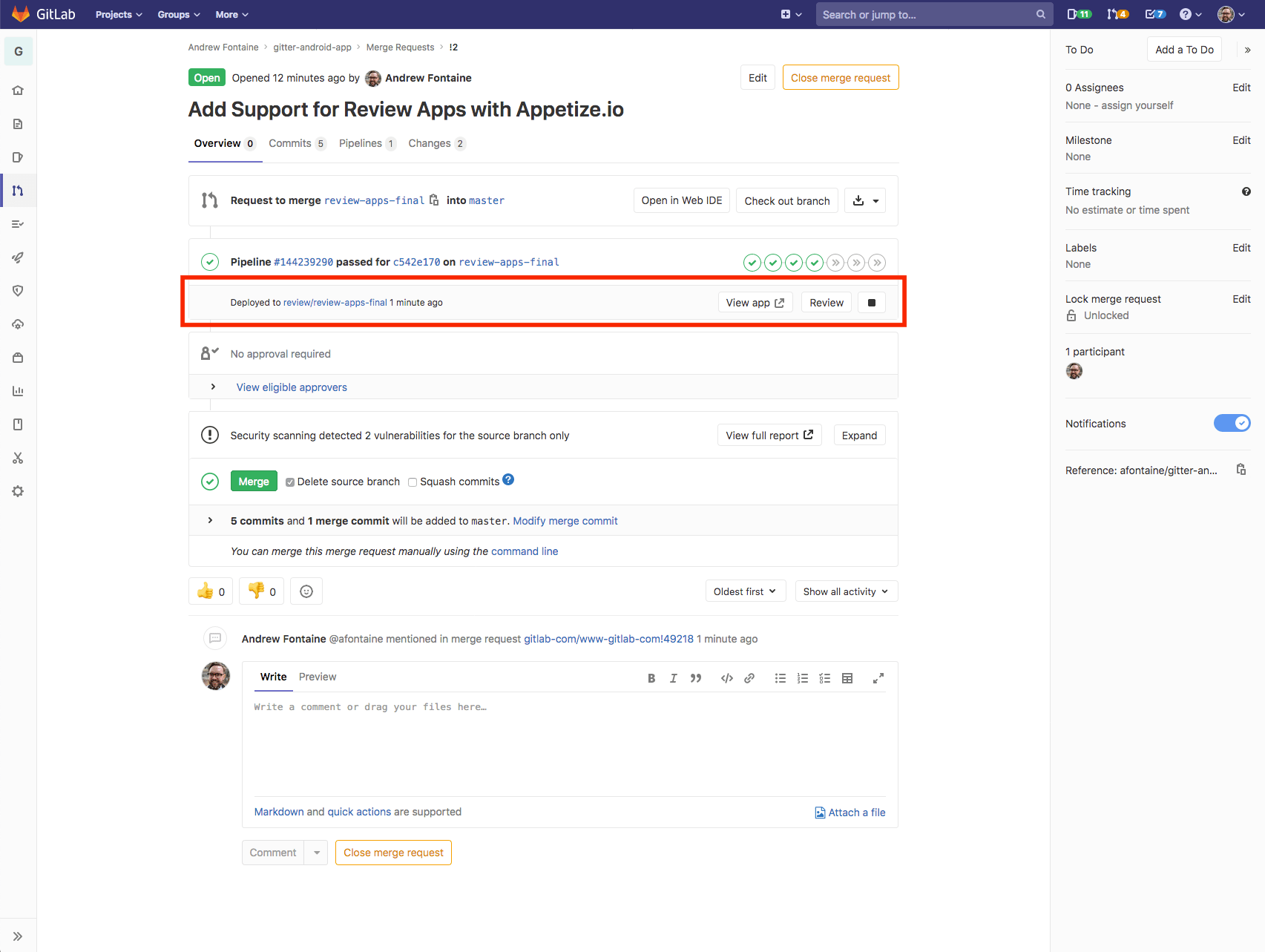
Task: Open the Merge Requests sidebar icon
Action: click(18, 190)
